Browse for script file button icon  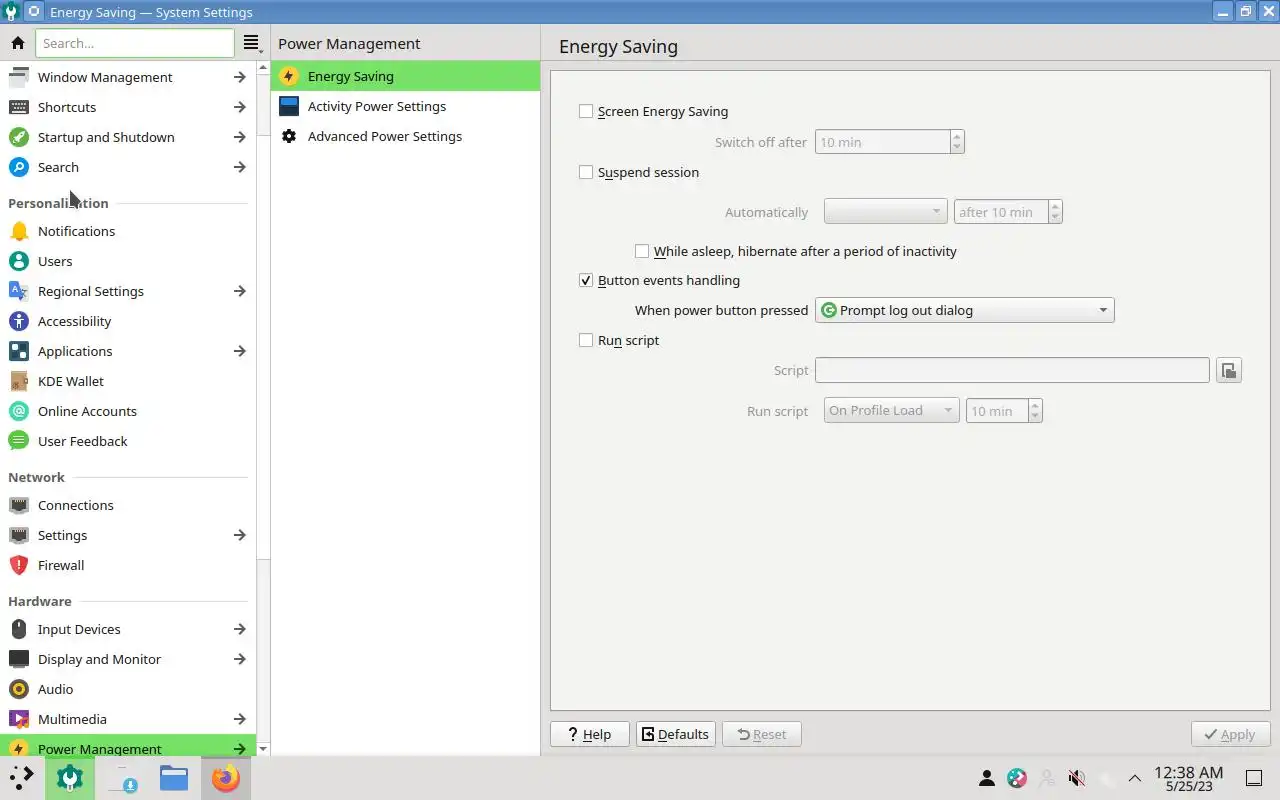tap(1229, 371)
